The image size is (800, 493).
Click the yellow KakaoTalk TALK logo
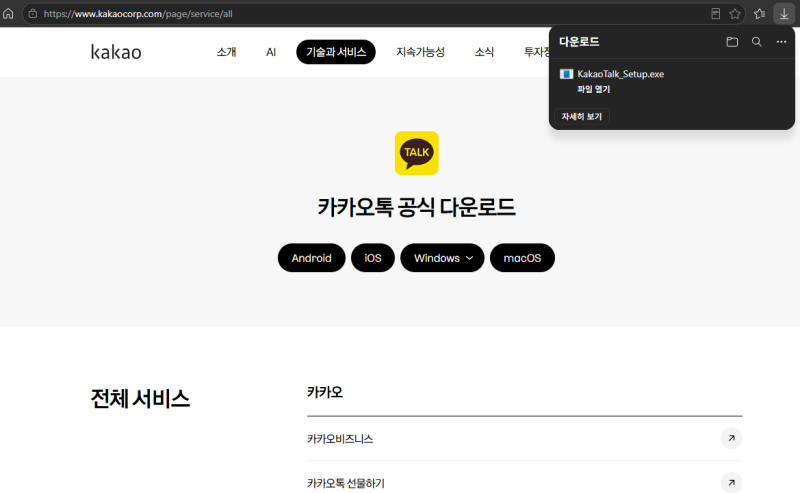[416, 153]
